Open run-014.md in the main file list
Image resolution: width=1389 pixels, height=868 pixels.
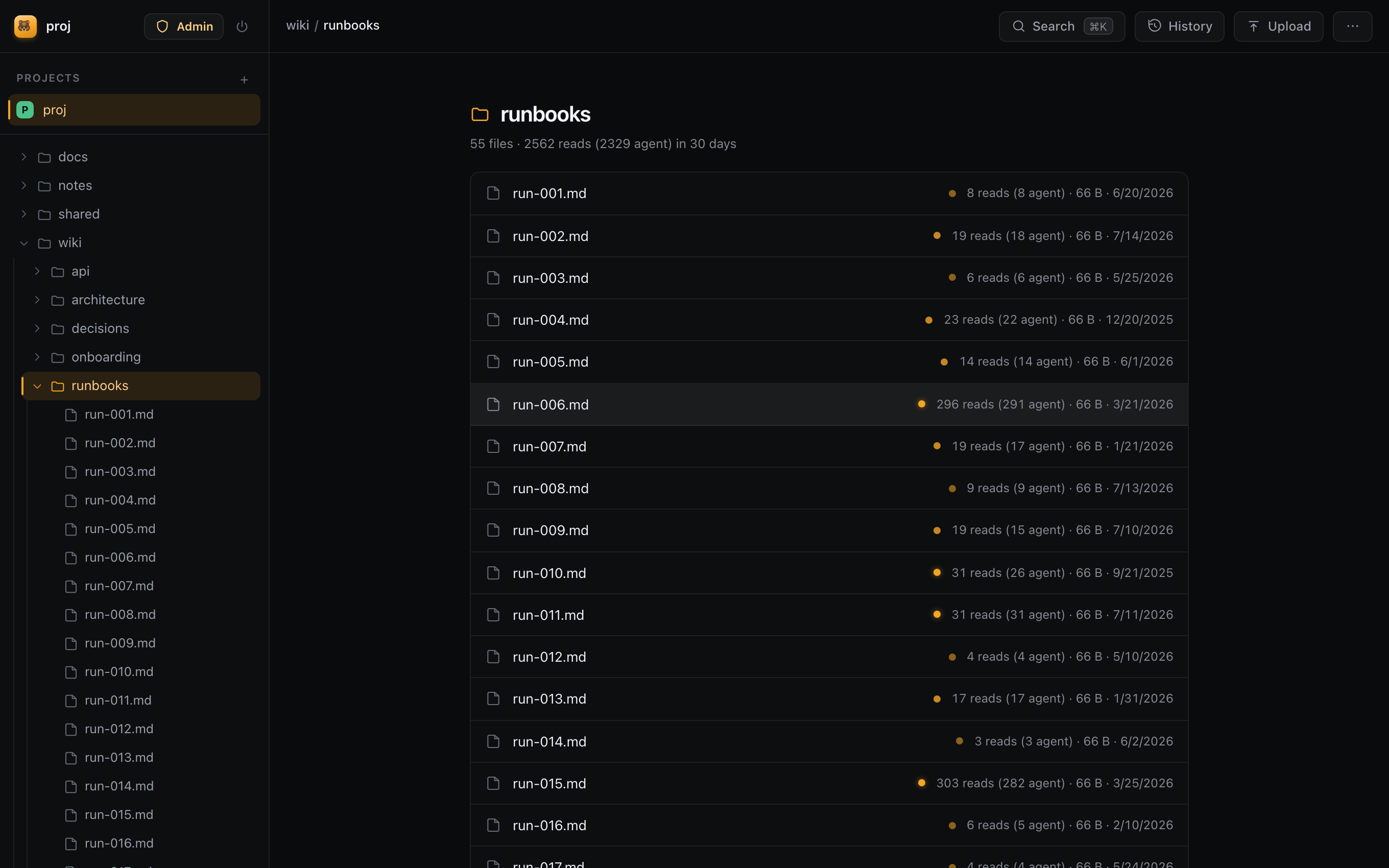pyautogui.click(x=829, y=741)
